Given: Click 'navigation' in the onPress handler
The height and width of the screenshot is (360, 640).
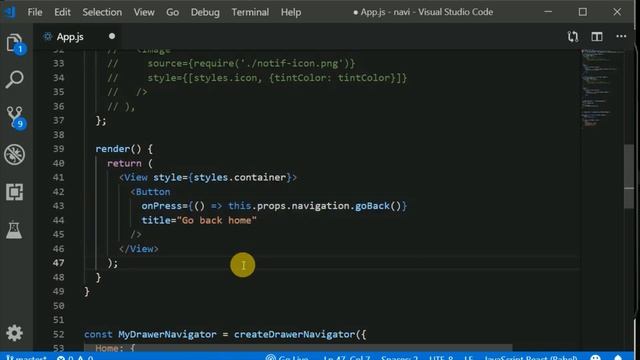Looking at the screenshot, I should [320, 206].
